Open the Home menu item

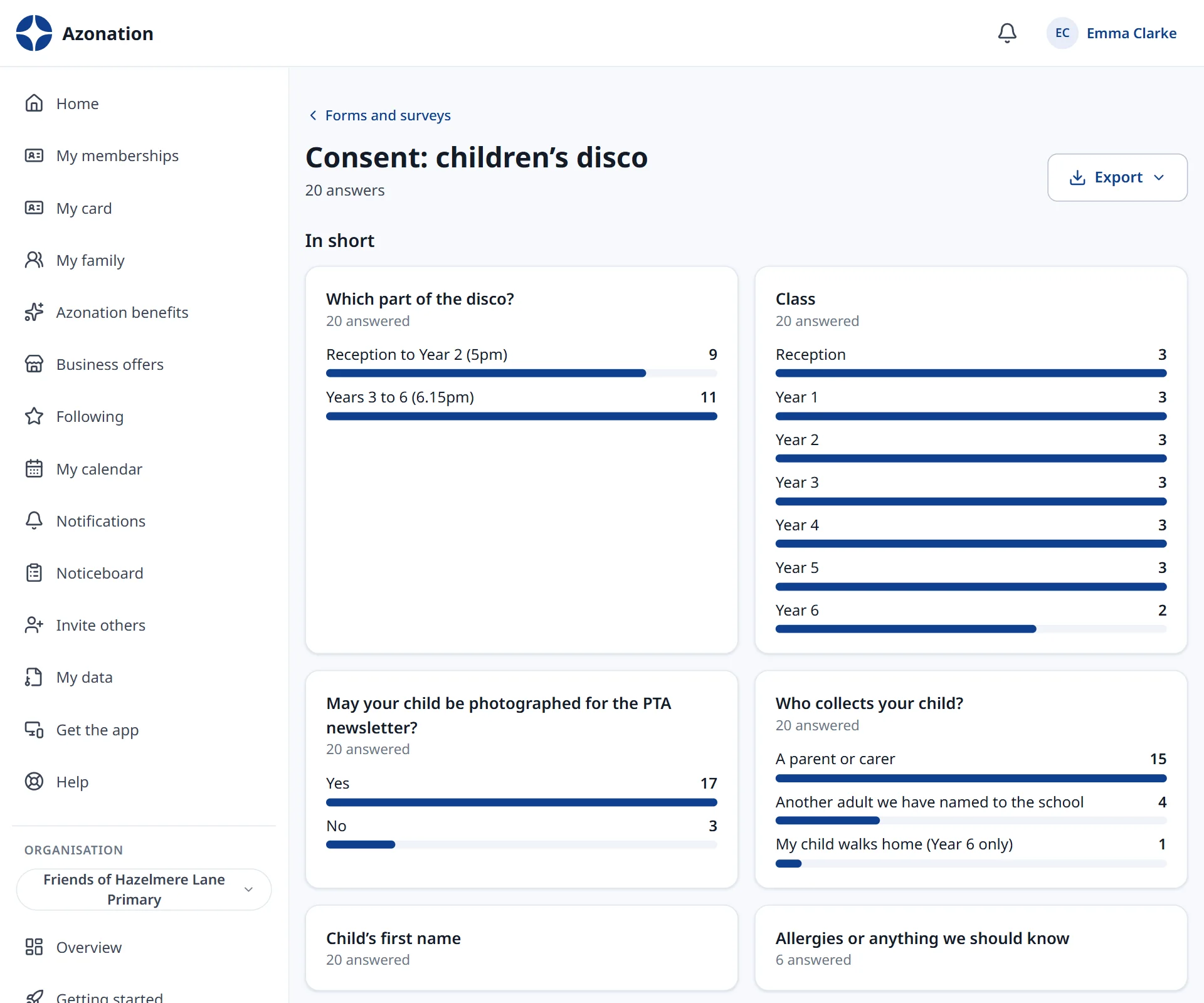click(x=144, y=103)
